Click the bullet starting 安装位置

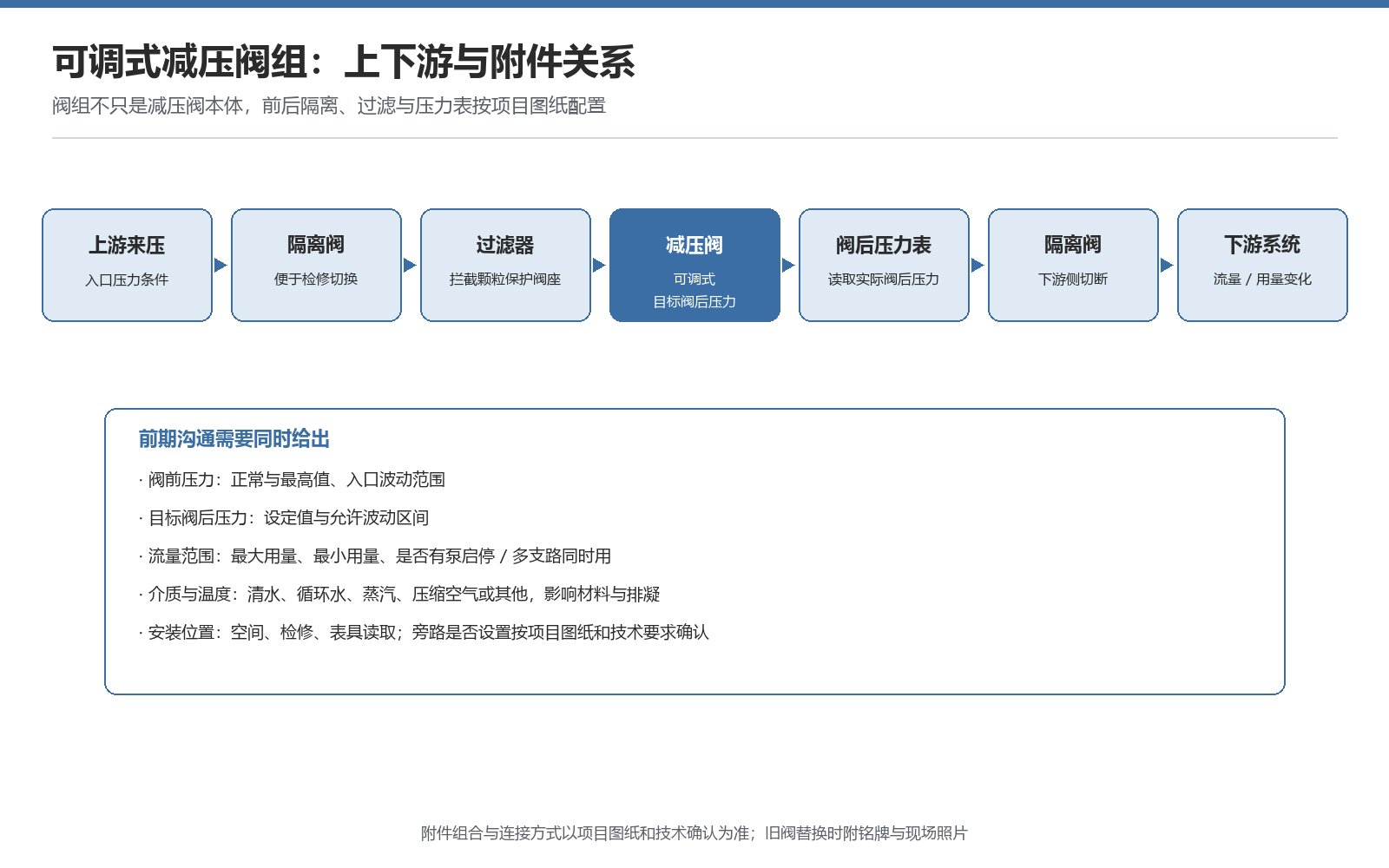click(424, 632)
